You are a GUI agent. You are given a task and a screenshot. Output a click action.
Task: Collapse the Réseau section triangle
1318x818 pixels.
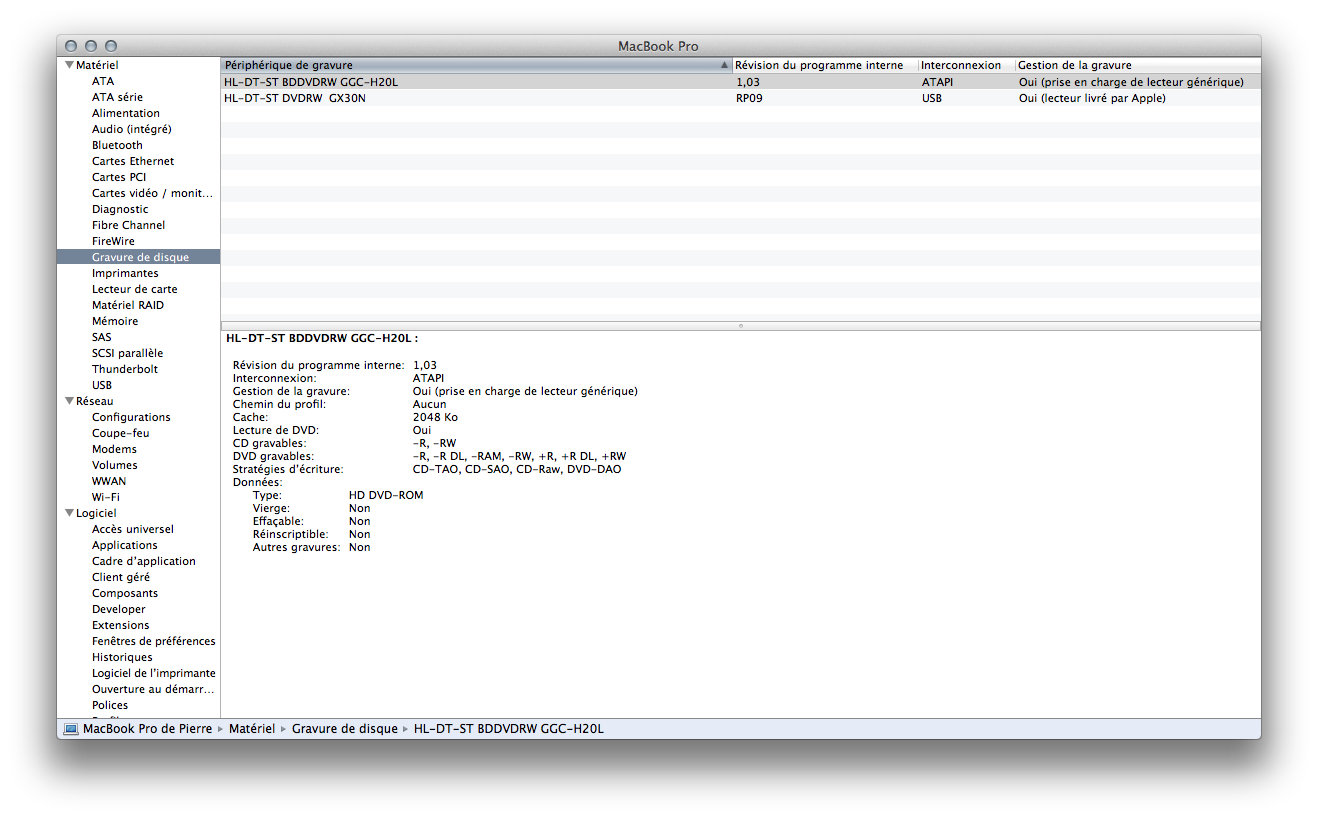(x=69, y=401)
